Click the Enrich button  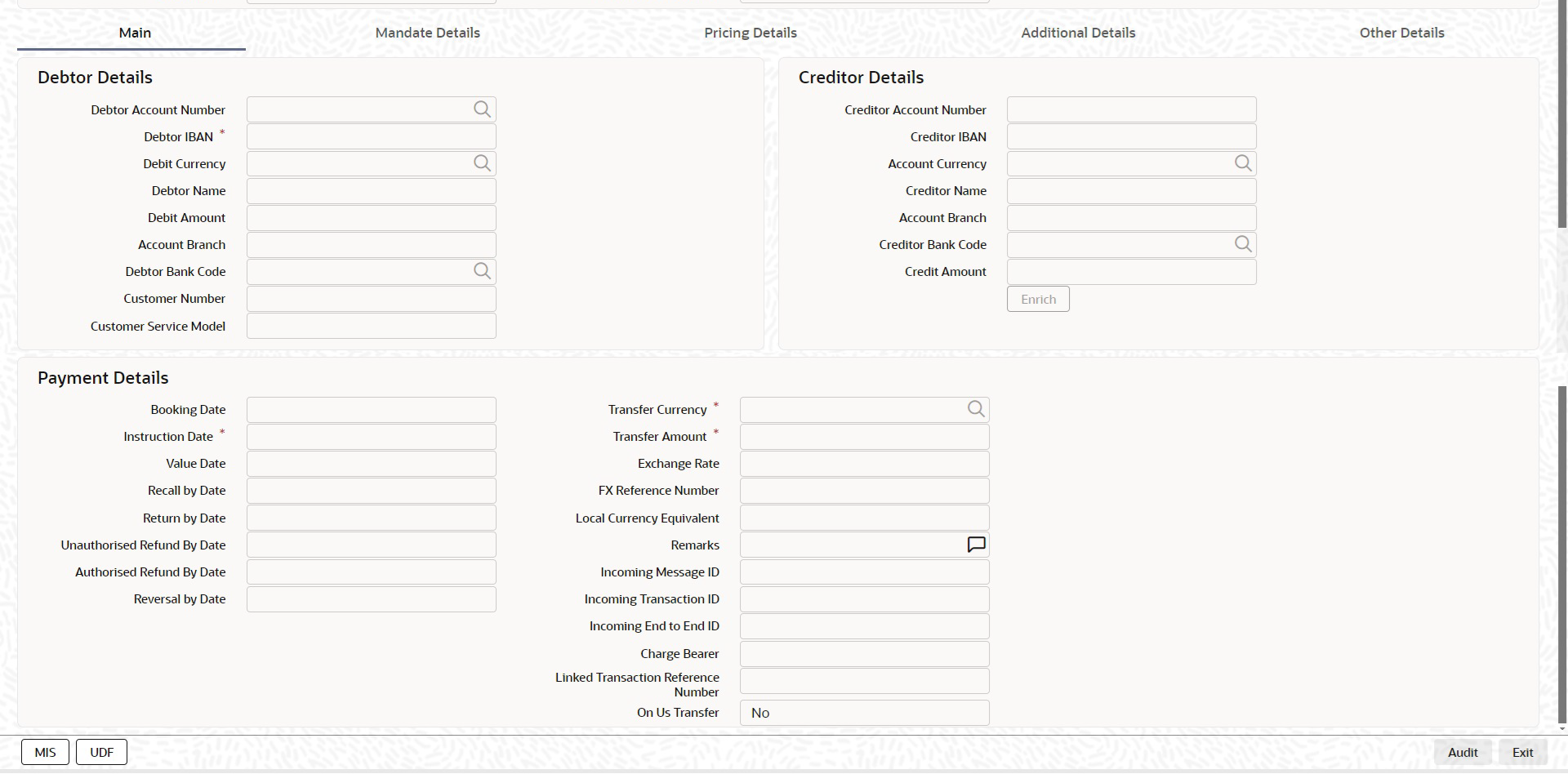(1038, 299)
